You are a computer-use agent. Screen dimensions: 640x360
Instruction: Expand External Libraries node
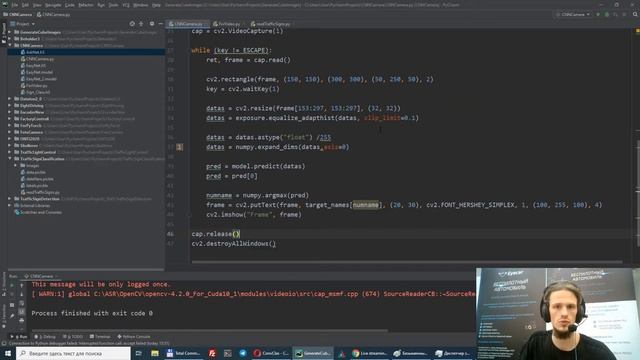(x=9, y=206)
